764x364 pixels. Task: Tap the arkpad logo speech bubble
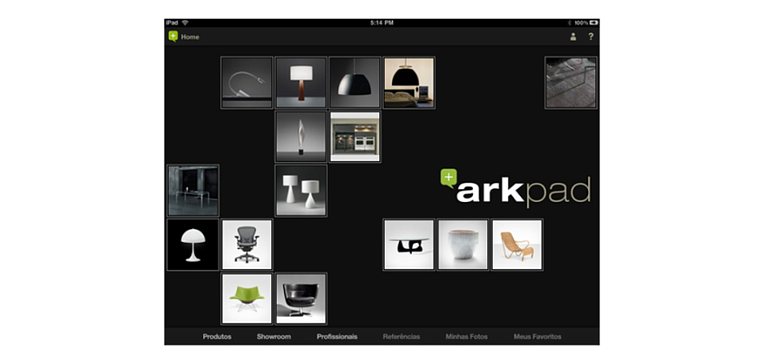(x=449, y=178)
